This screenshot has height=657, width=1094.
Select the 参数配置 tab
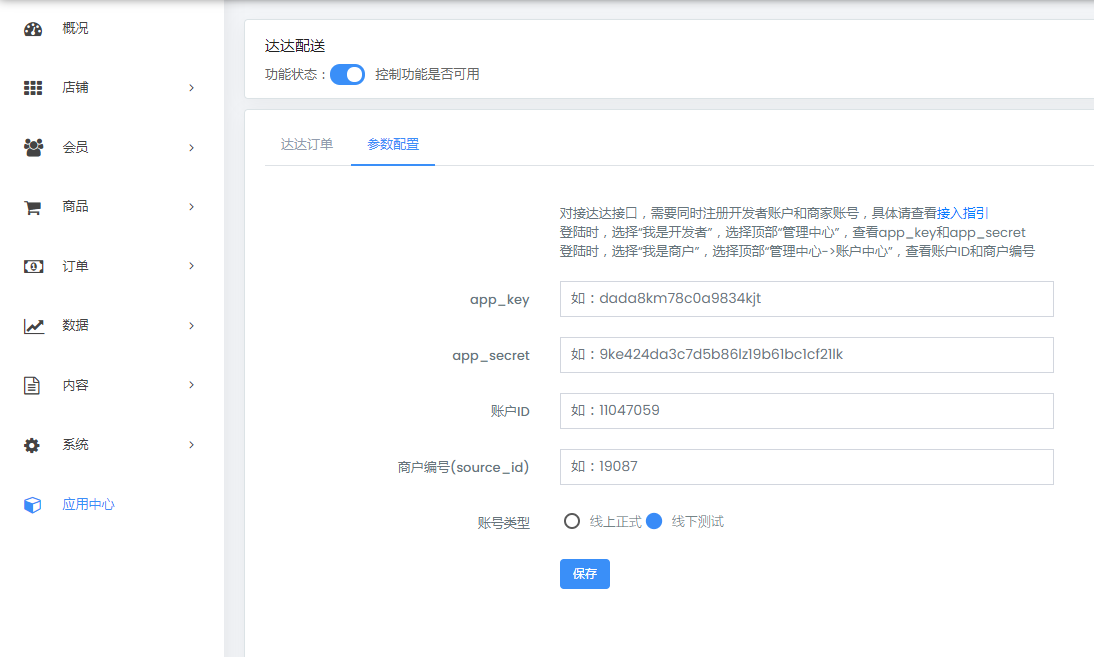point(393,144)
